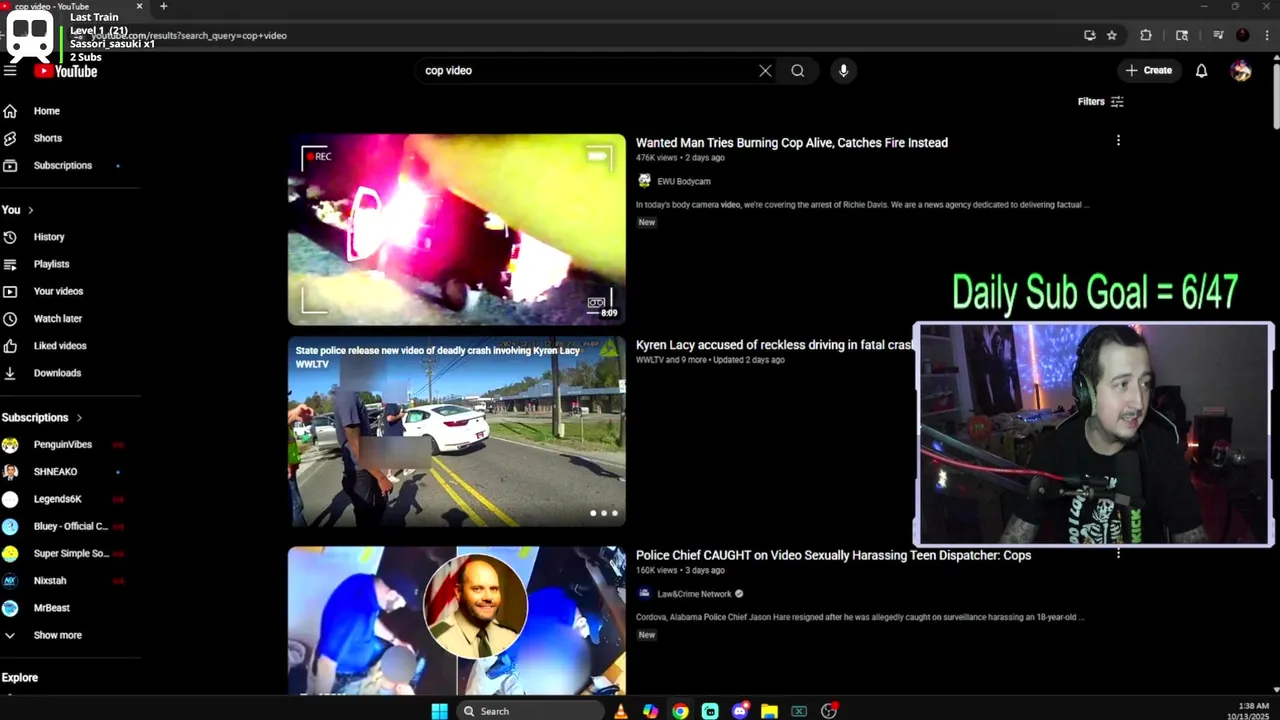Click install app icon in address bar
The height and width of the screenshot is (720, 1280).
(x=1089, y=35)
